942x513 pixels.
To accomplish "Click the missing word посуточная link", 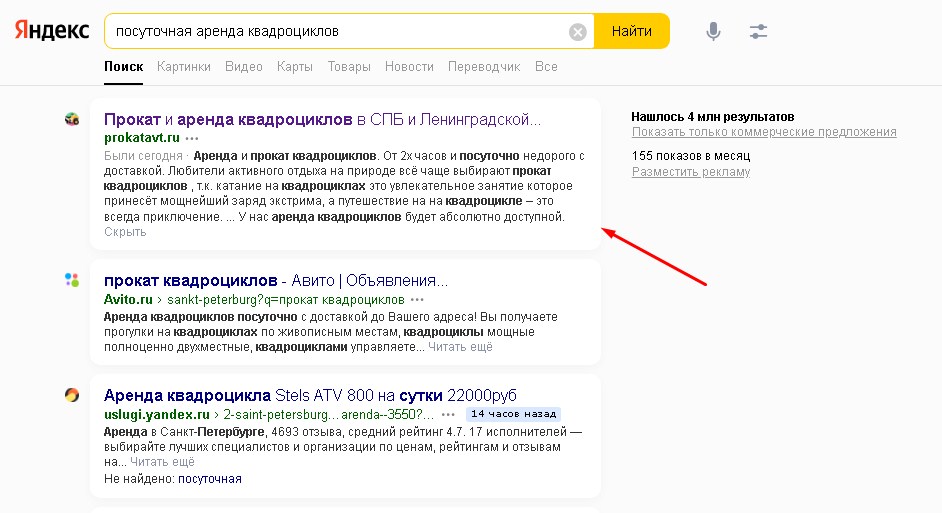I will pyautogui.click(x=210, y=479).
